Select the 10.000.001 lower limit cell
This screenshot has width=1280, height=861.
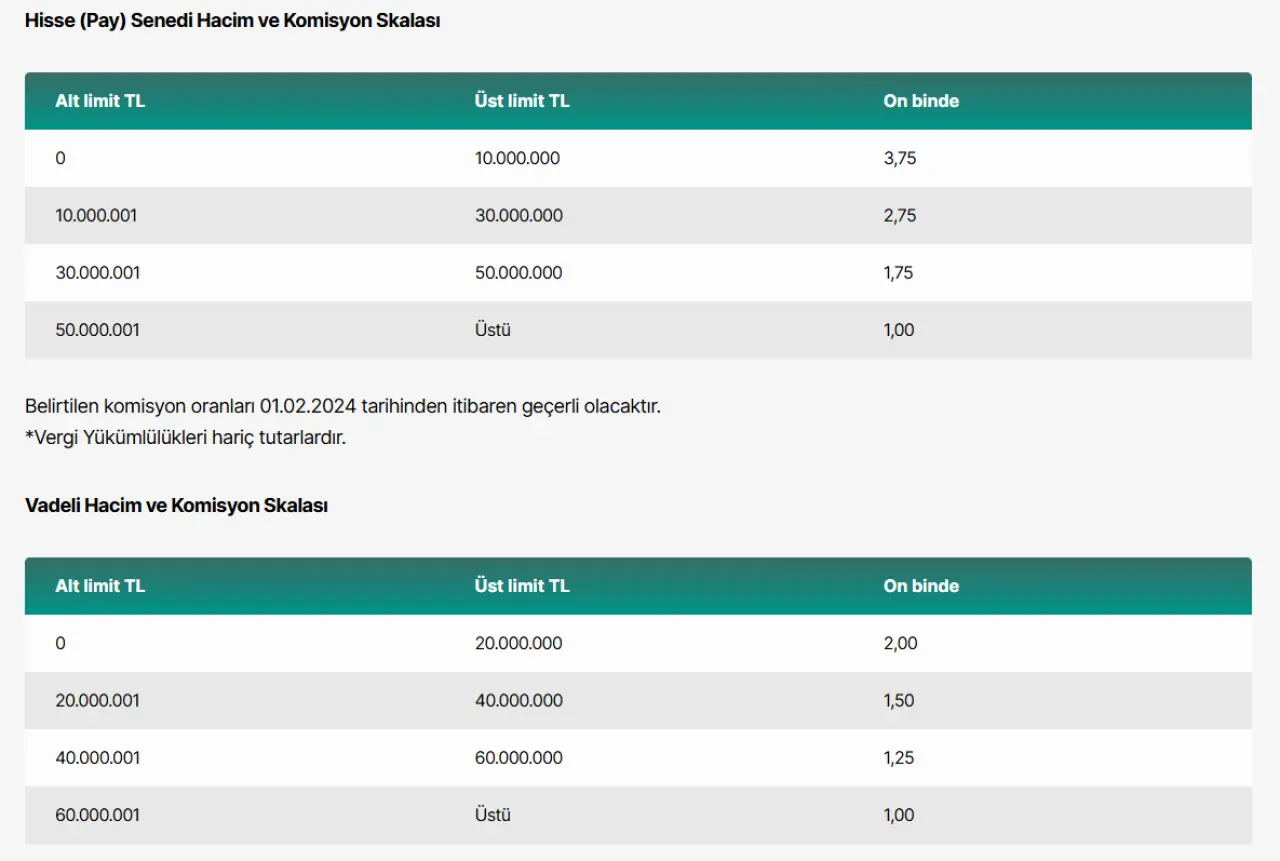click(x=96, y=215)
